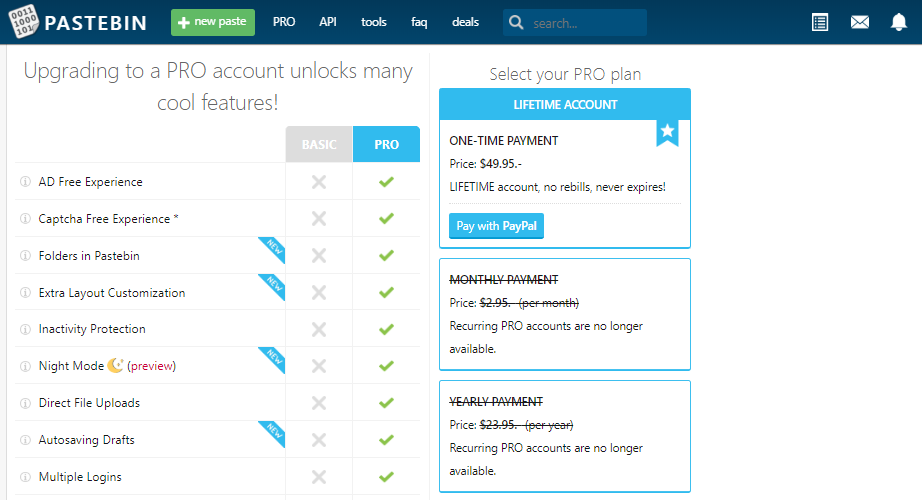Click the Direct File Uploads label
This screenshot has height=500, width=922.
point(89,403)
